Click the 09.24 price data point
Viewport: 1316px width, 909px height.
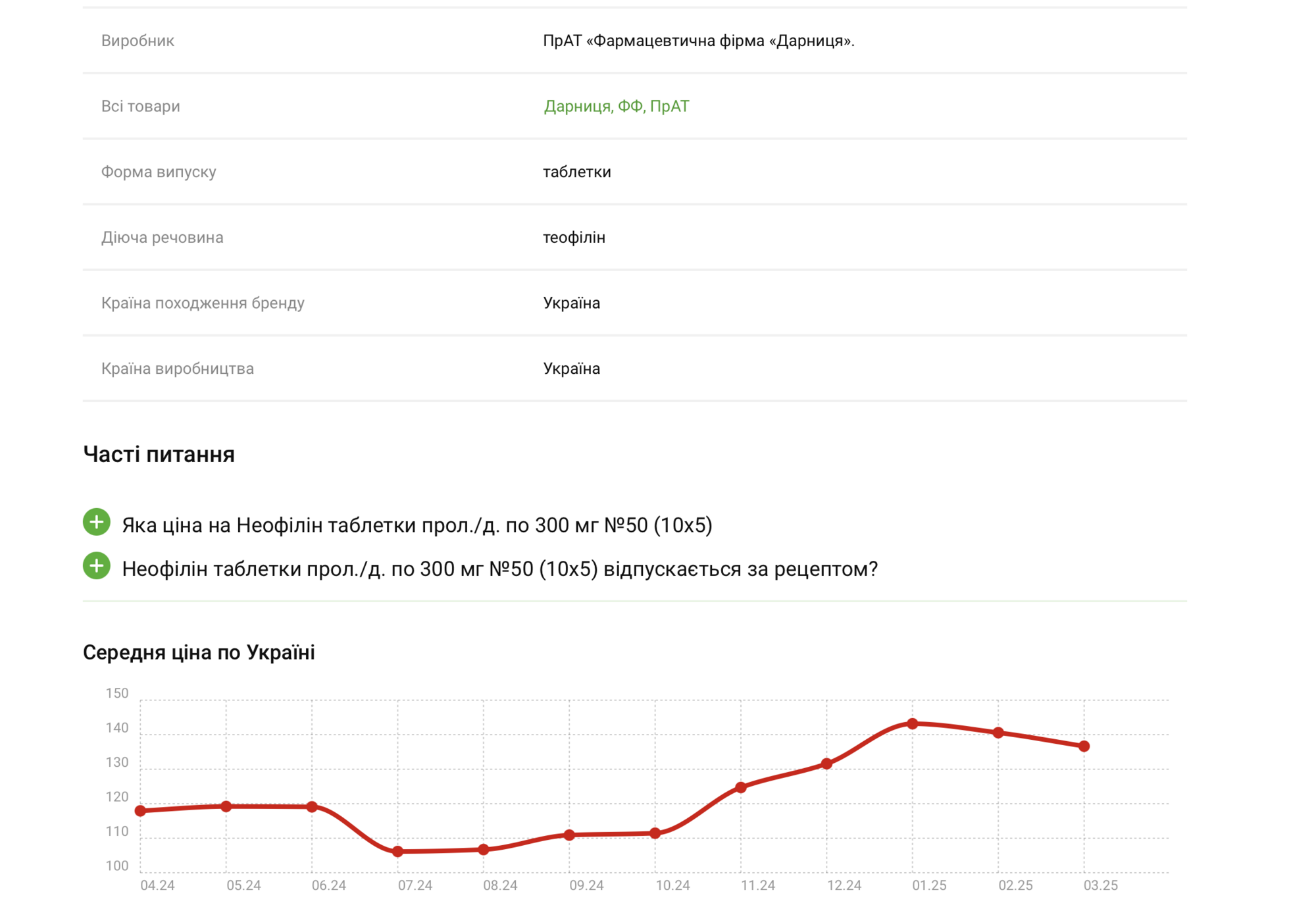(570, 835)
